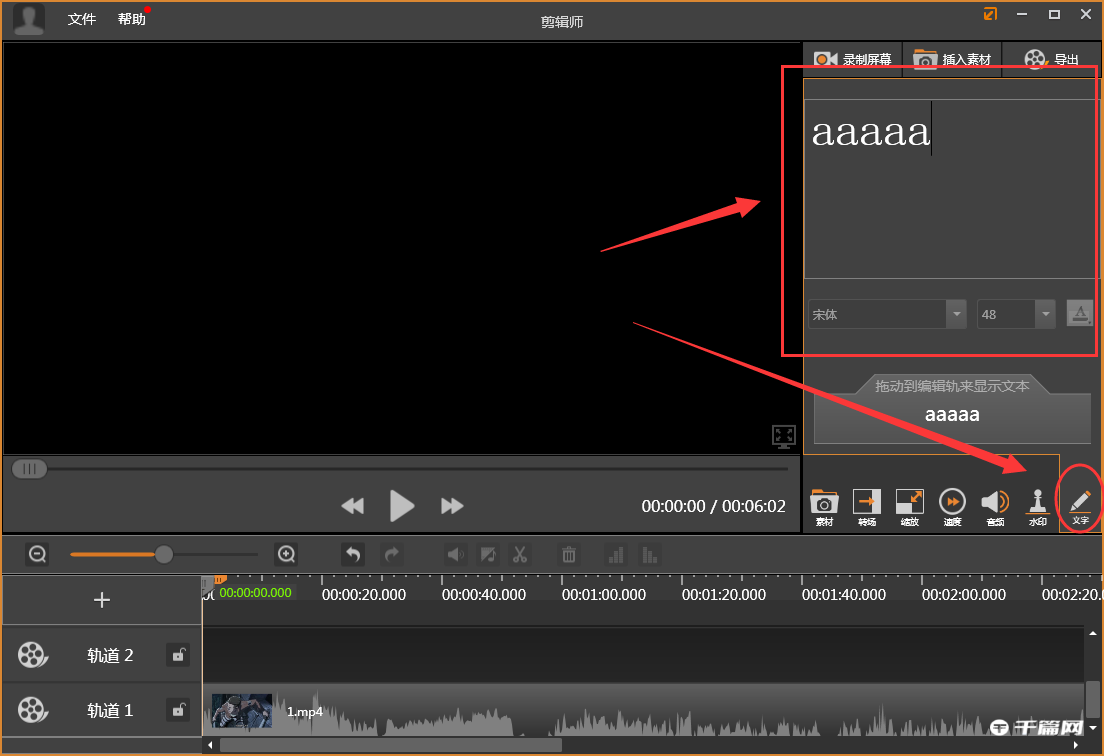Screen dimensions: 1104x756
Task: Toggle fullscreen preview icon
Action: pos(783,436)
